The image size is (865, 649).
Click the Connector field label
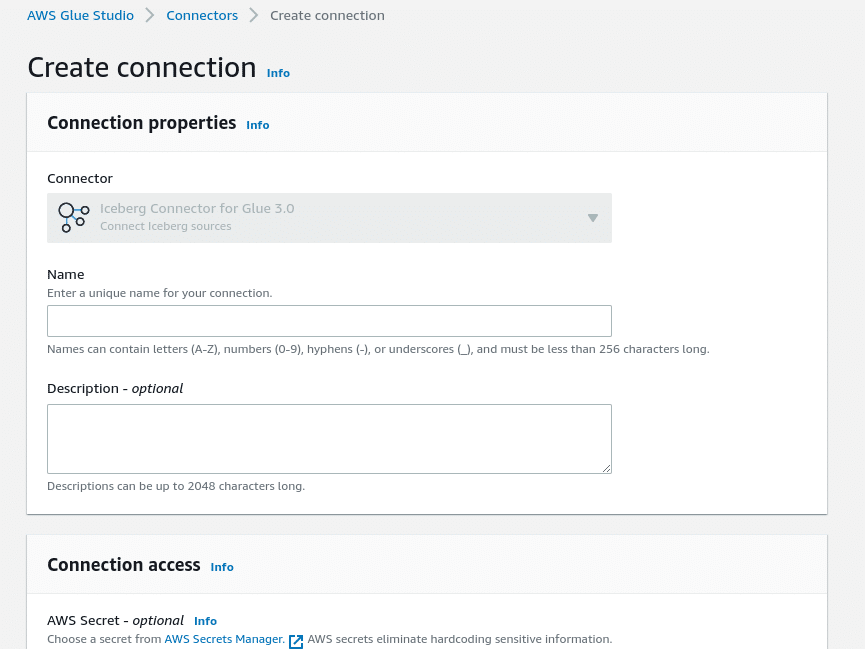pos(80,178)
